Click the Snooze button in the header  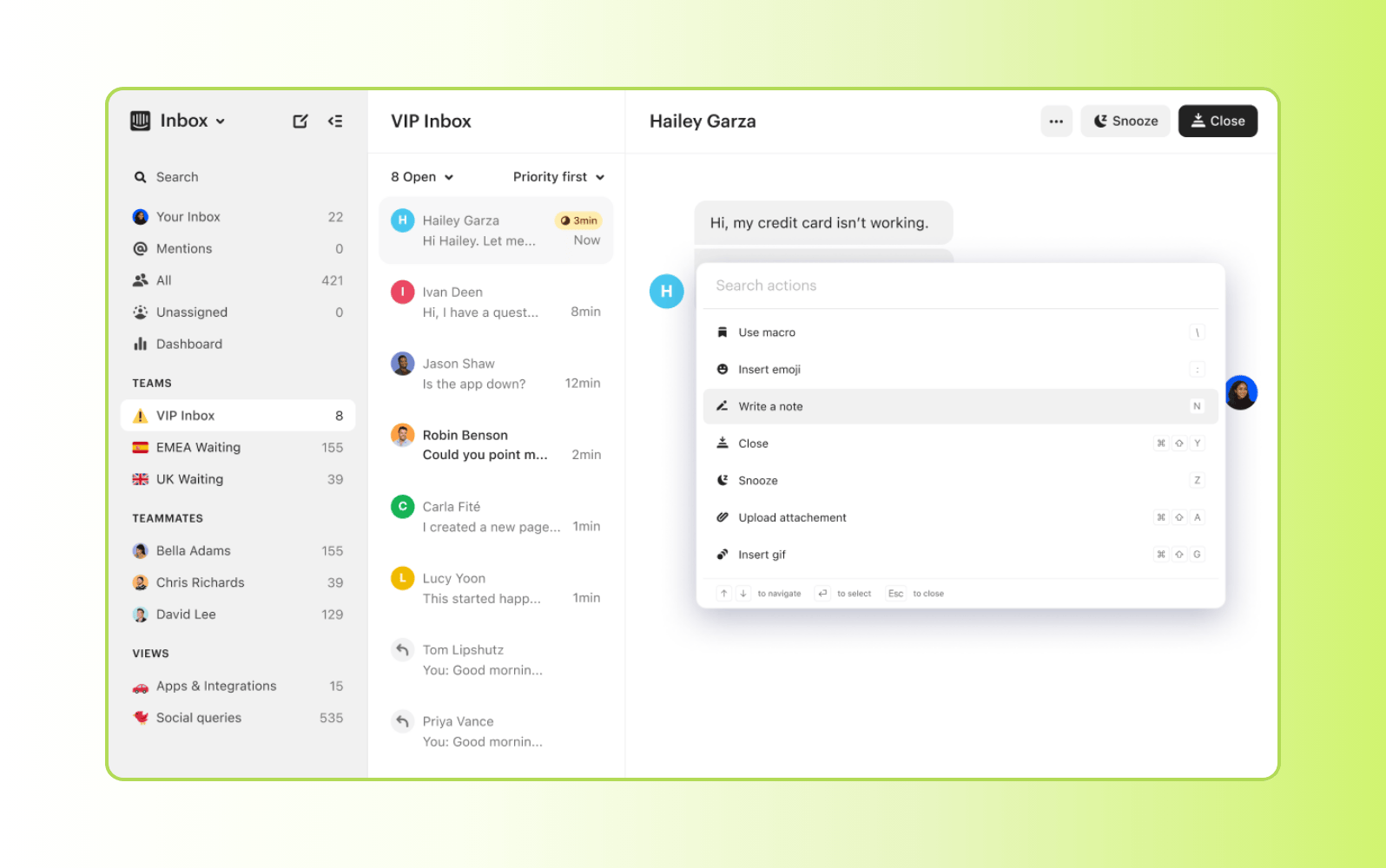[x=1125, y=122]
